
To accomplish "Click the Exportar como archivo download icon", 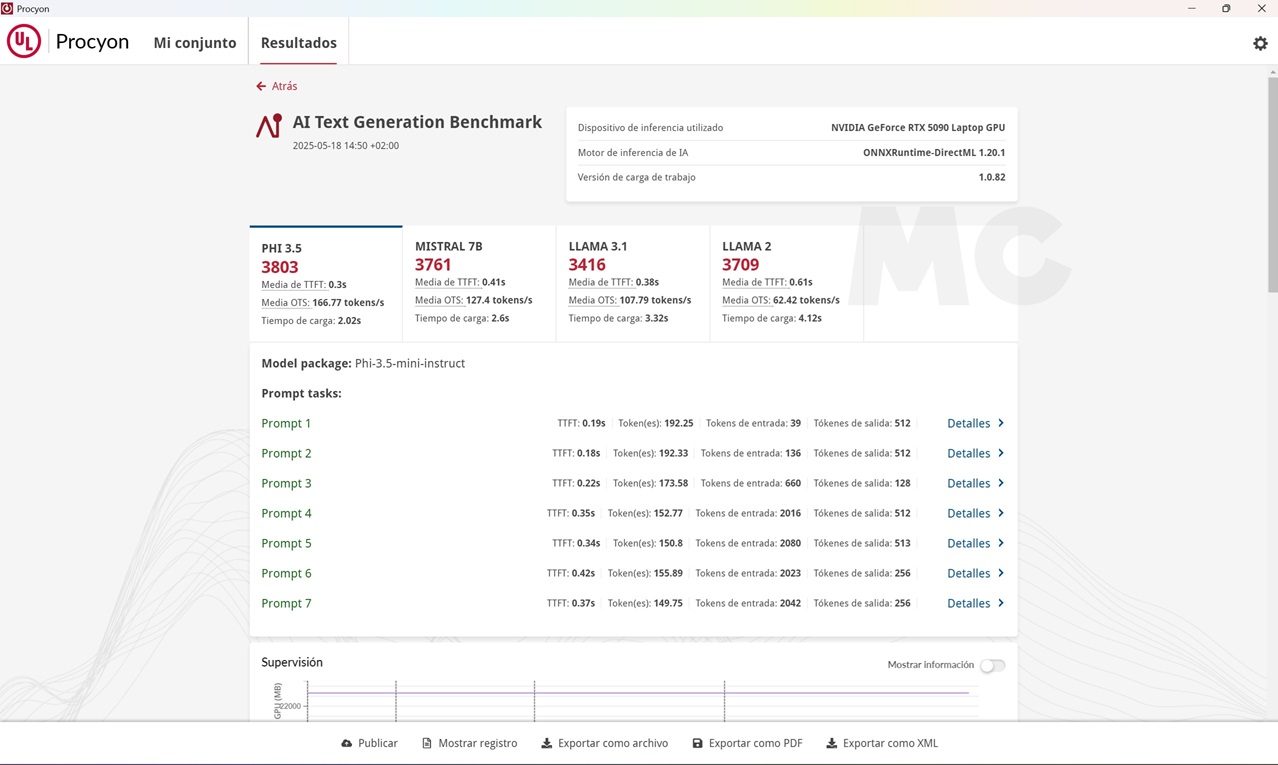I will pyautogui.click(x=547, y=743).
